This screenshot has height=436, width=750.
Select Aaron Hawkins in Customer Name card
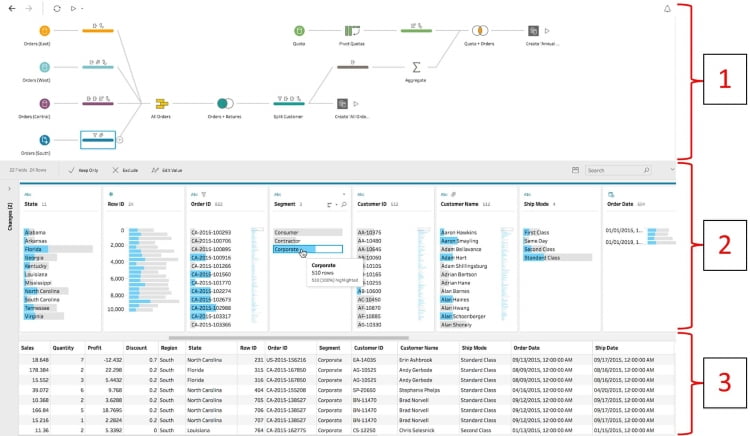[x=459, y=232]
